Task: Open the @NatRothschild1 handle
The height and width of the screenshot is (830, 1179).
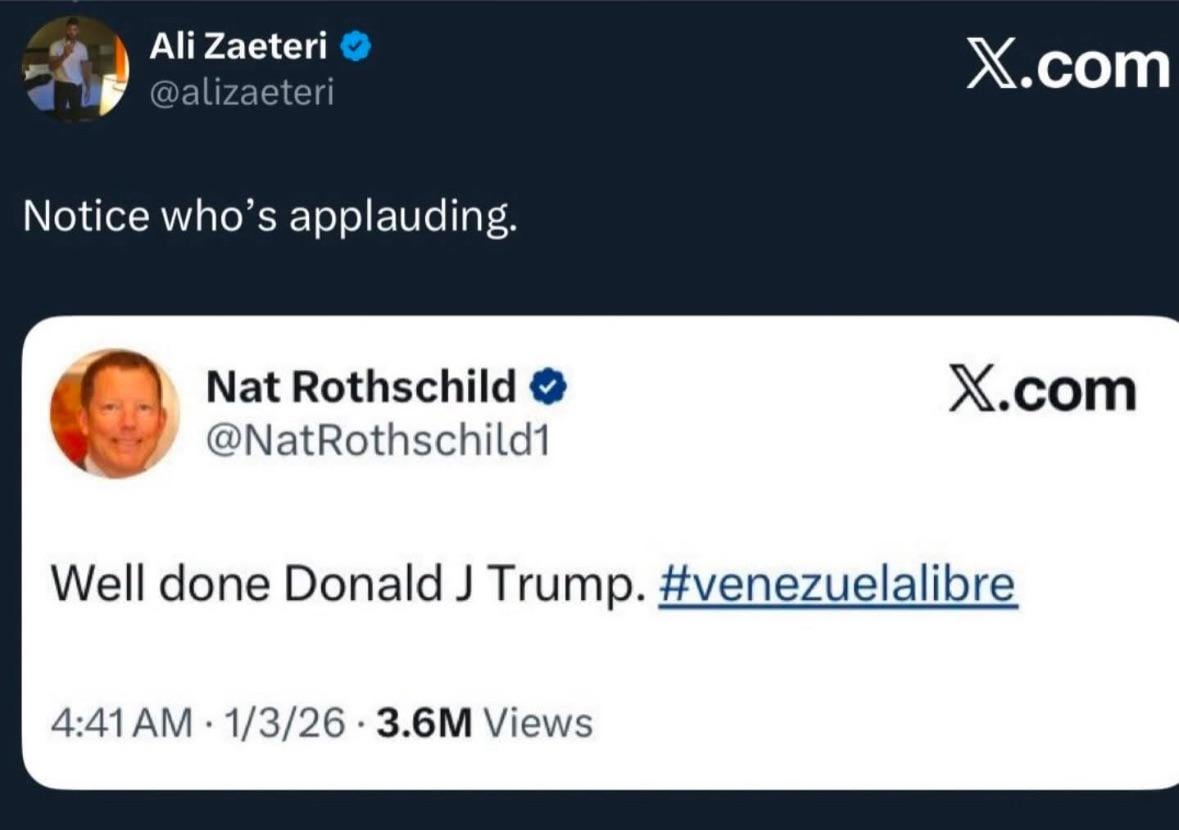Action: pos(378,441)
